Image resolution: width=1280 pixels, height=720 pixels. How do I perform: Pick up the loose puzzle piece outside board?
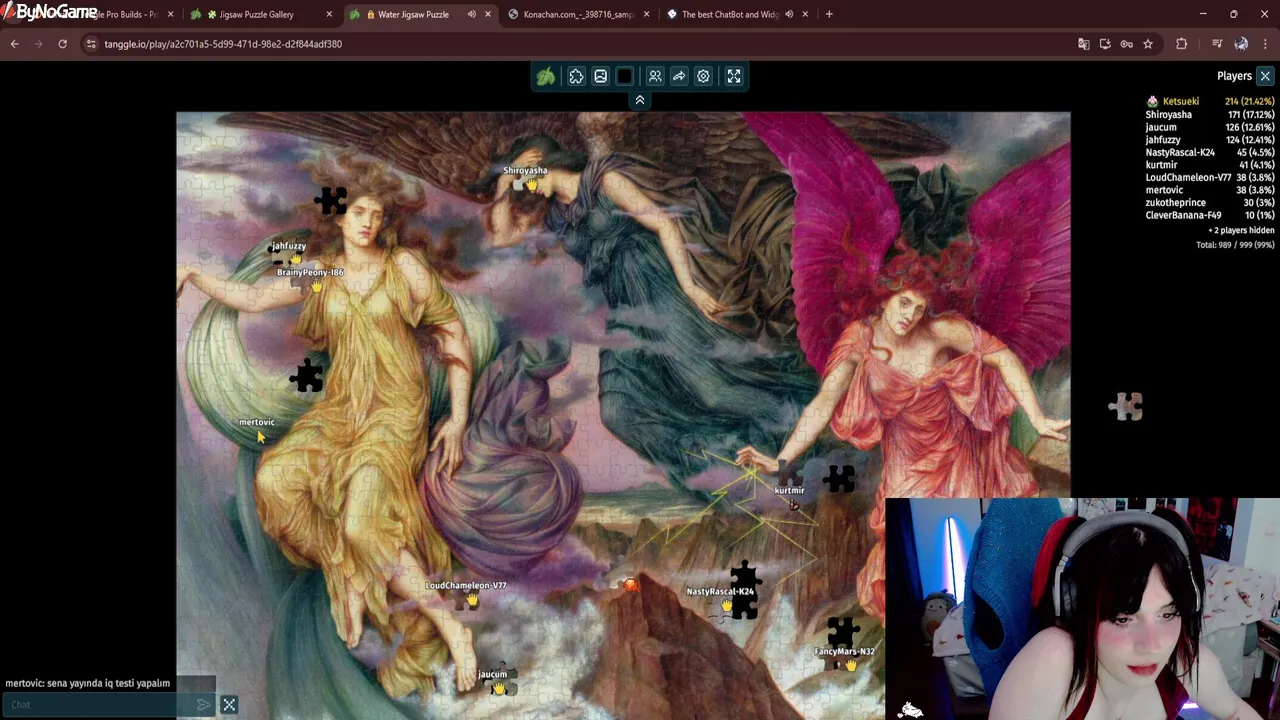1126,406
